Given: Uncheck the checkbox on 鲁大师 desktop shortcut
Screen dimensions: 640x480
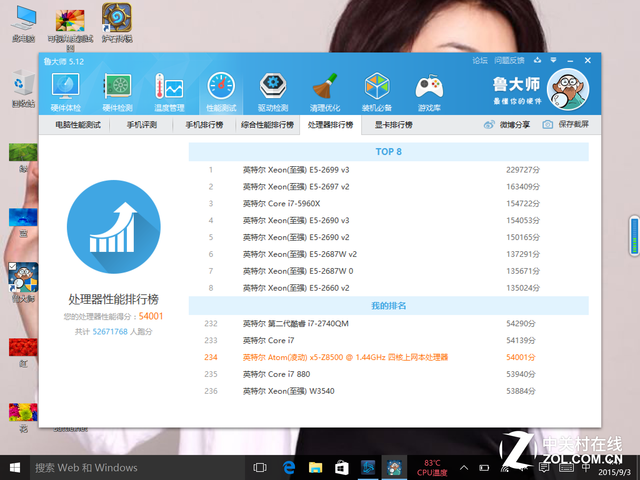Looking at the screenshot, I should pyautogui.click(x=12, y=267).
